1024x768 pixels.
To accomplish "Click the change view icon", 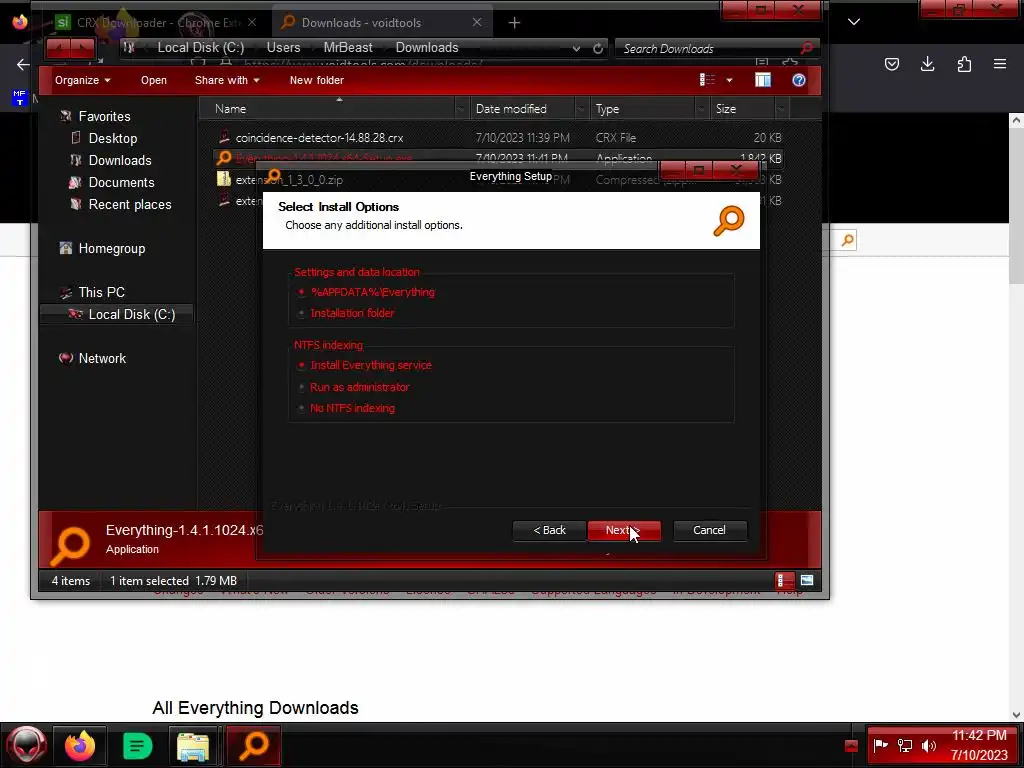I will coord(707,80).
